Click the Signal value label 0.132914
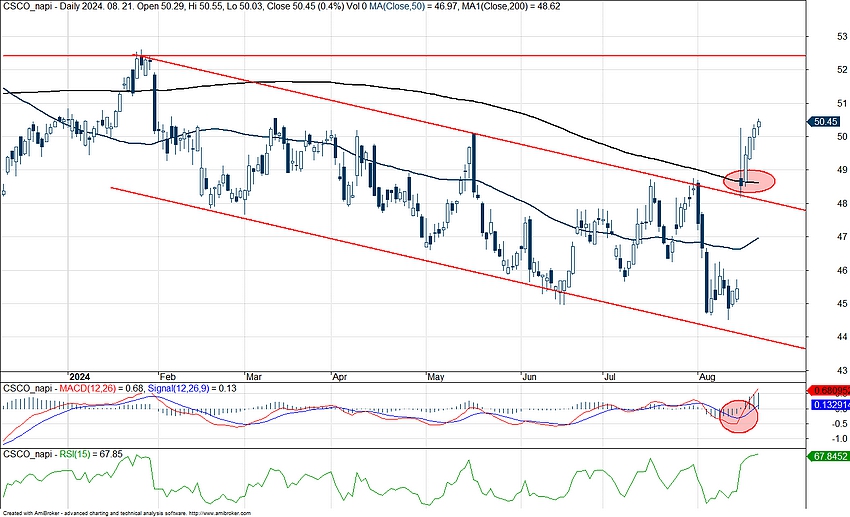 [830, 405]
